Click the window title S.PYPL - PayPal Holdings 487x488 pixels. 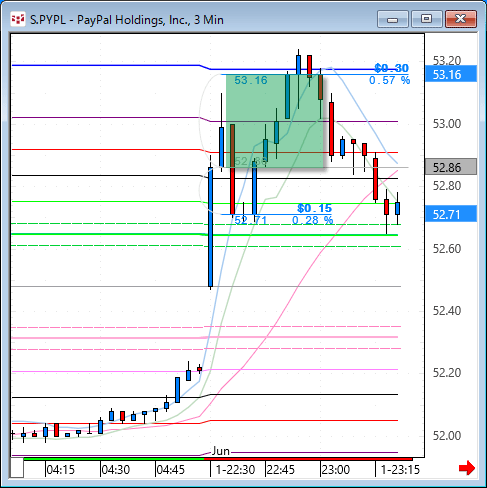(x=127, y=20)
